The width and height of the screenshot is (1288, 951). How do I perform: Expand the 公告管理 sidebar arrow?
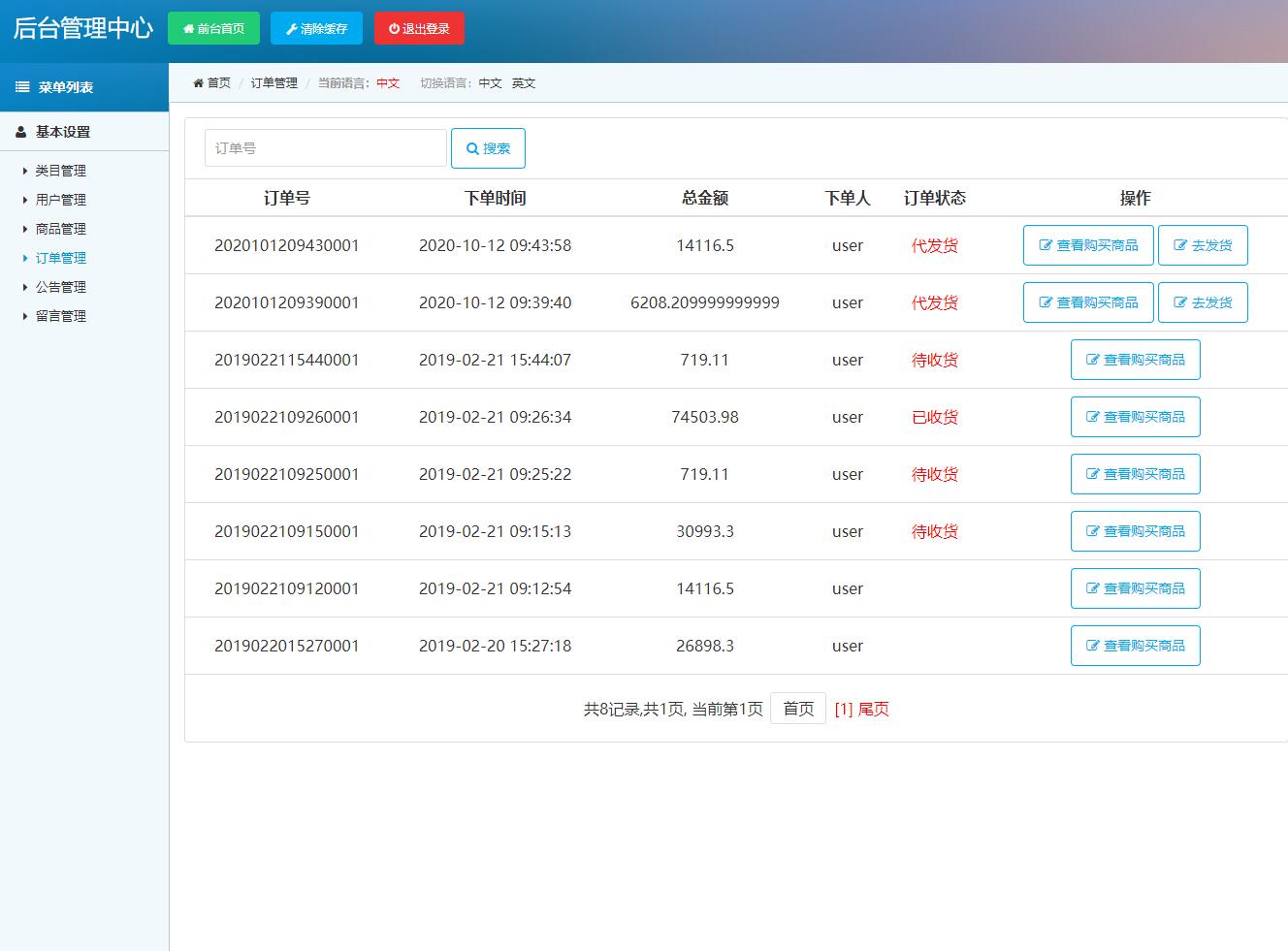pos(25,287)
